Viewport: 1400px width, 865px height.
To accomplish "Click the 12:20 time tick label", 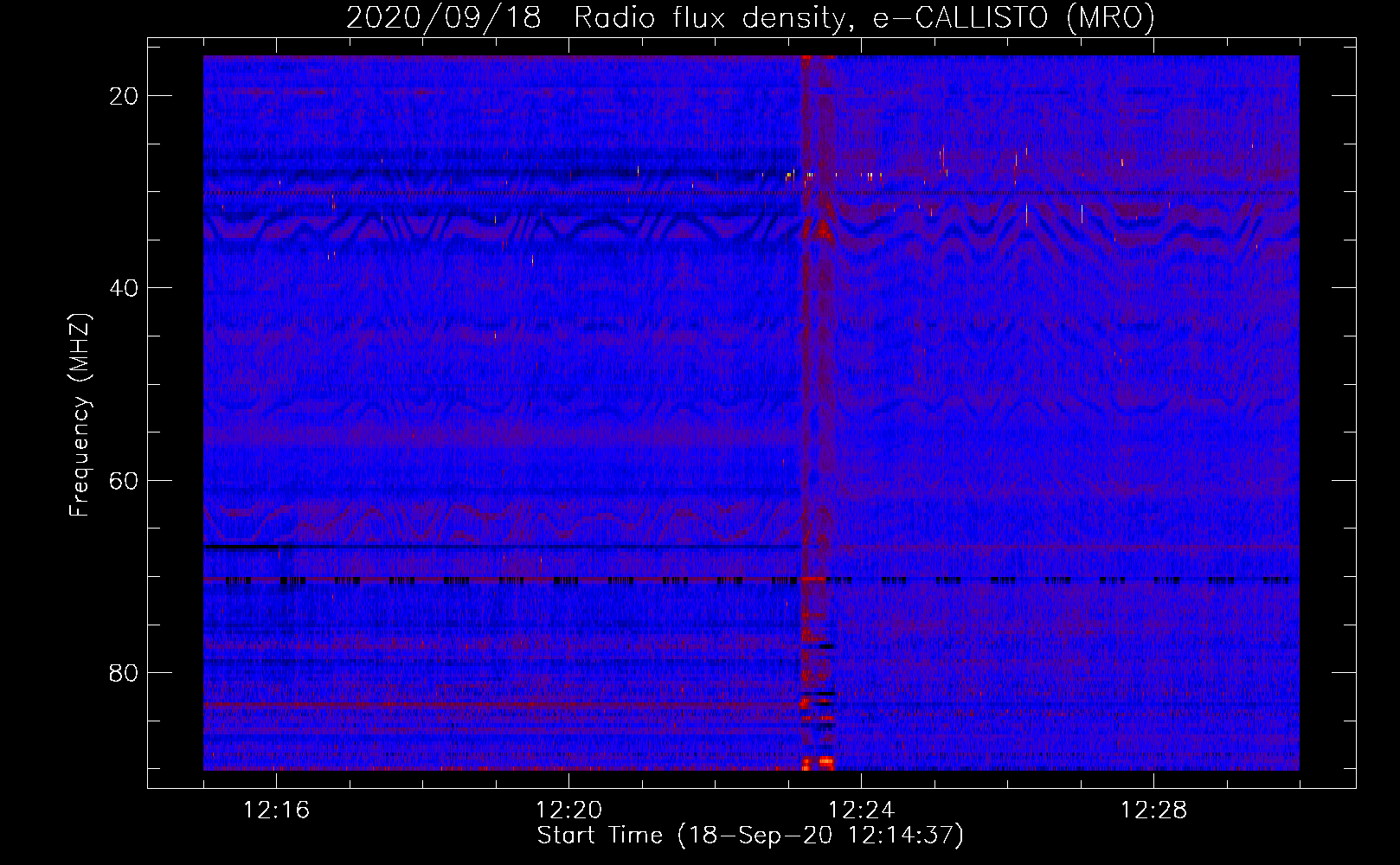I will (x=569, y=811).
